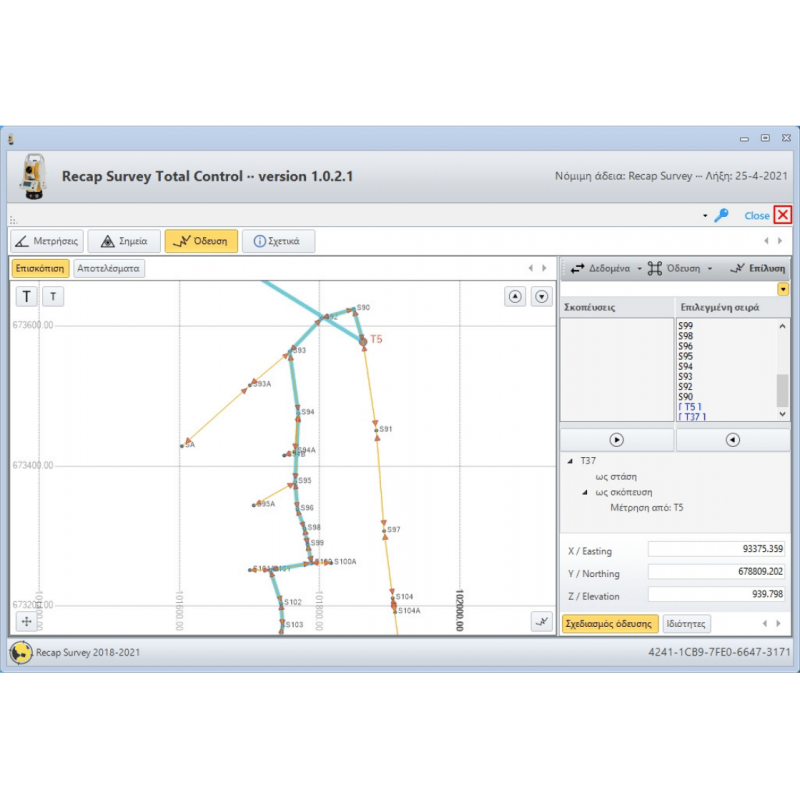Open the Σημεία tab

pyautogui.click(x=124, y=241)
